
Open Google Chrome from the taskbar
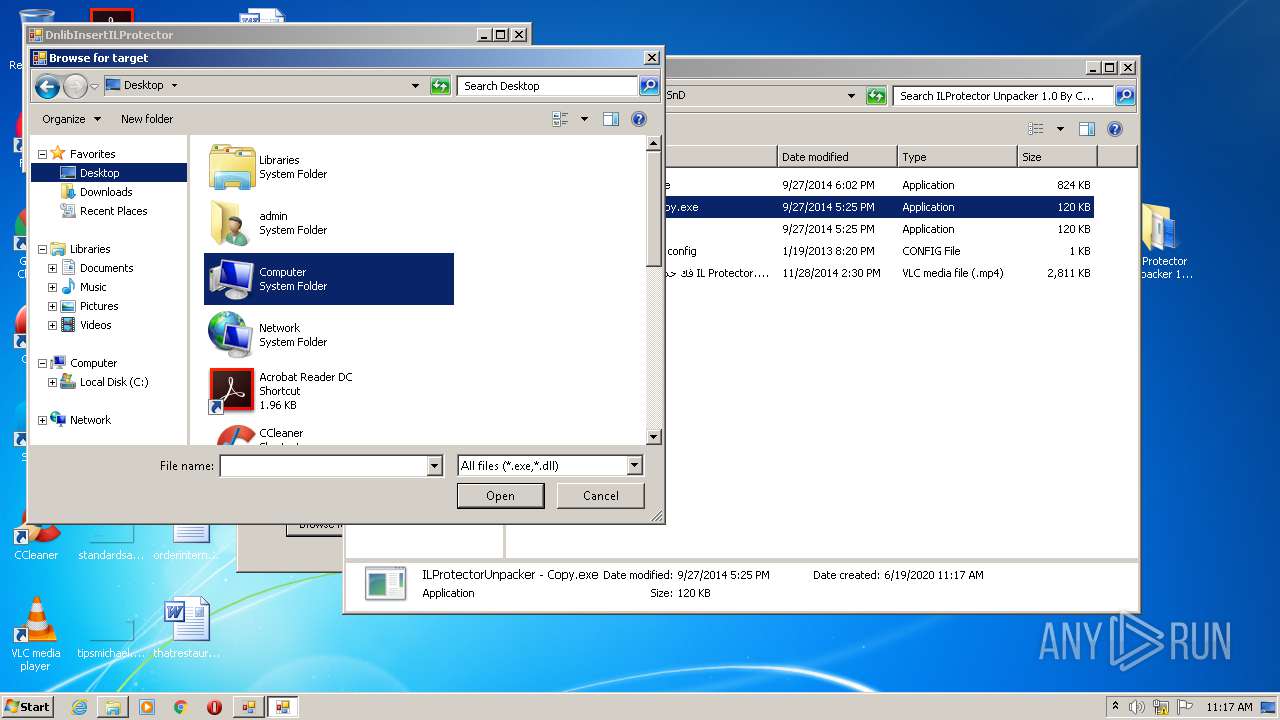[181, 707]
